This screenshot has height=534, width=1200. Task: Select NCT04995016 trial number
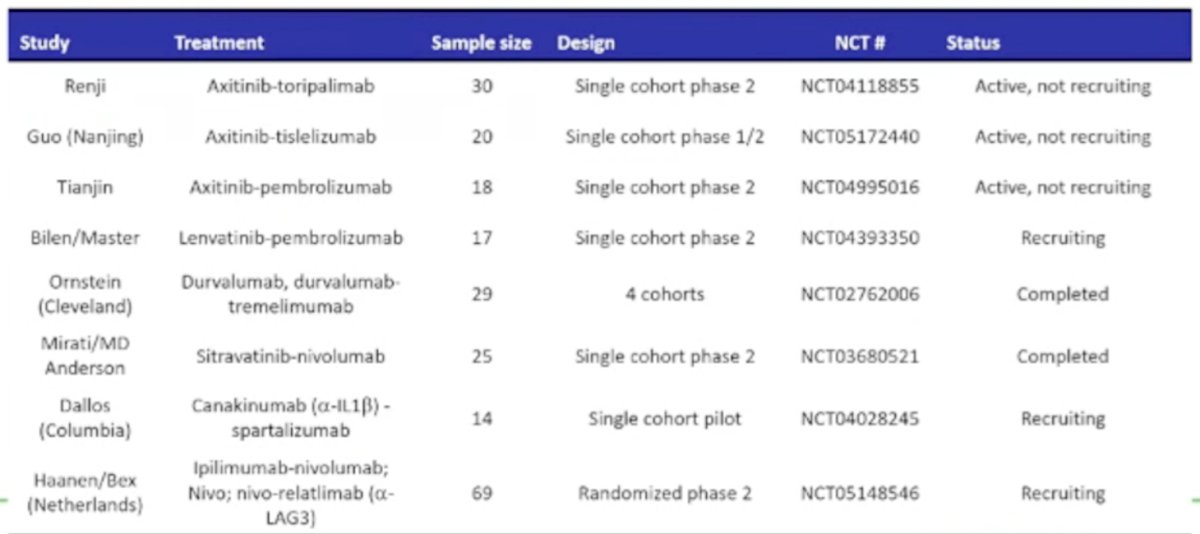click(x=860, y=187)
